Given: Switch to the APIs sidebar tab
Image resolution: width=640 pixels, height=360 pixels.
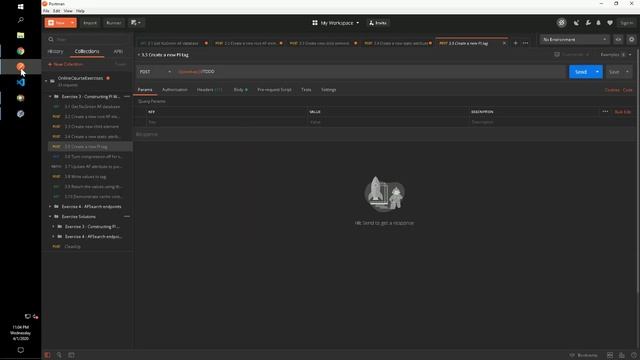Looking at the screenshot, I should 118,51.
